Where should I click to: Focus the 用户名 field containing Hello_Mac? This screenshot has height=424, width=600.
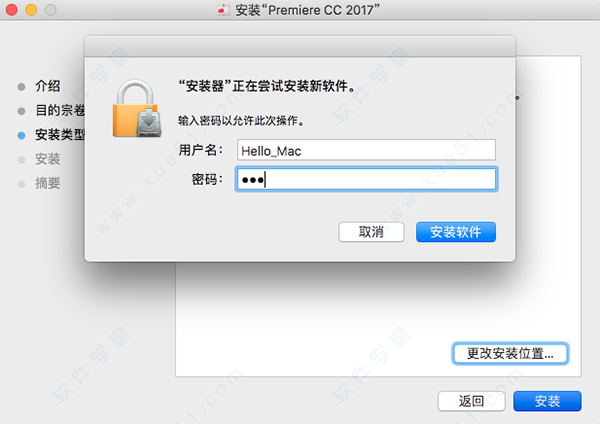(x=366, y=150)
